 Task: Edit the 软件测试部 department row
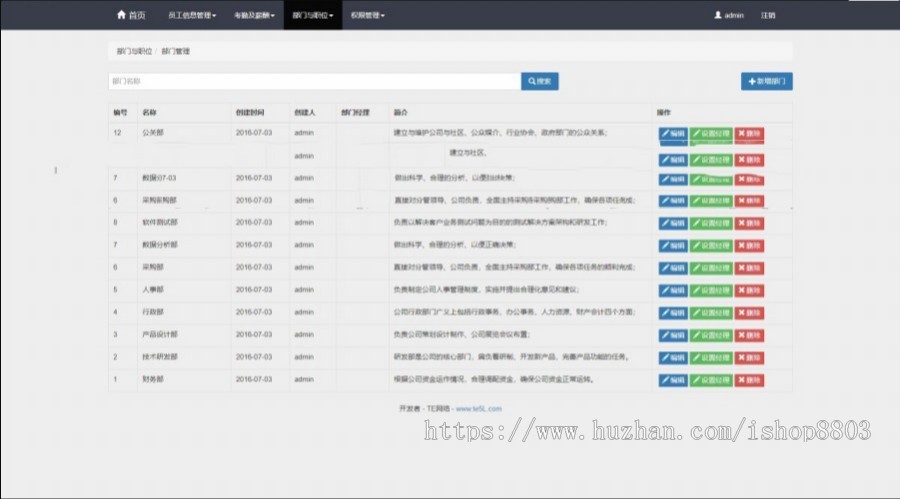[x=673, y=223]
